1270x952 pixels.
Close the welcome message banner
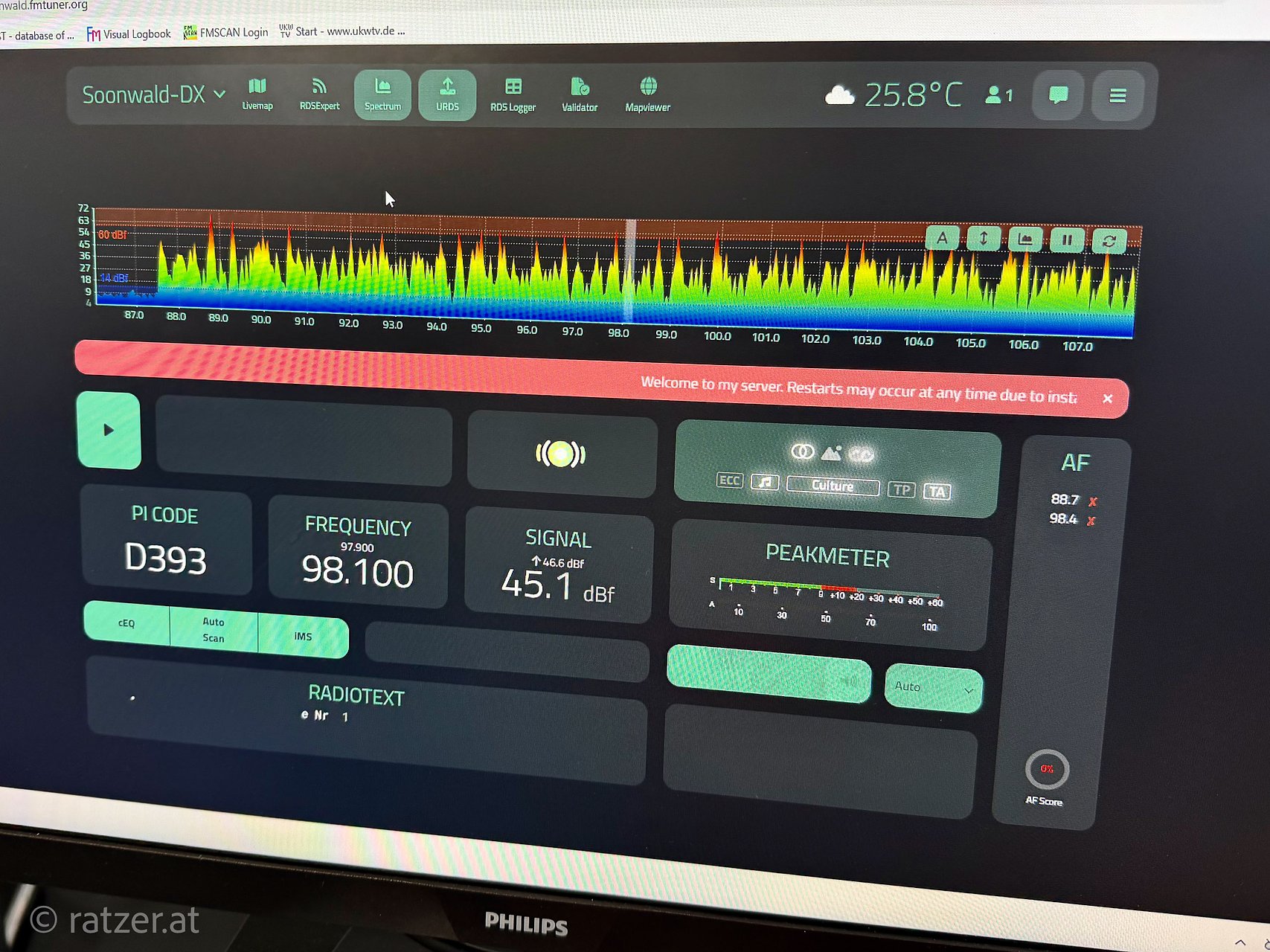[x=1108, y=399]
